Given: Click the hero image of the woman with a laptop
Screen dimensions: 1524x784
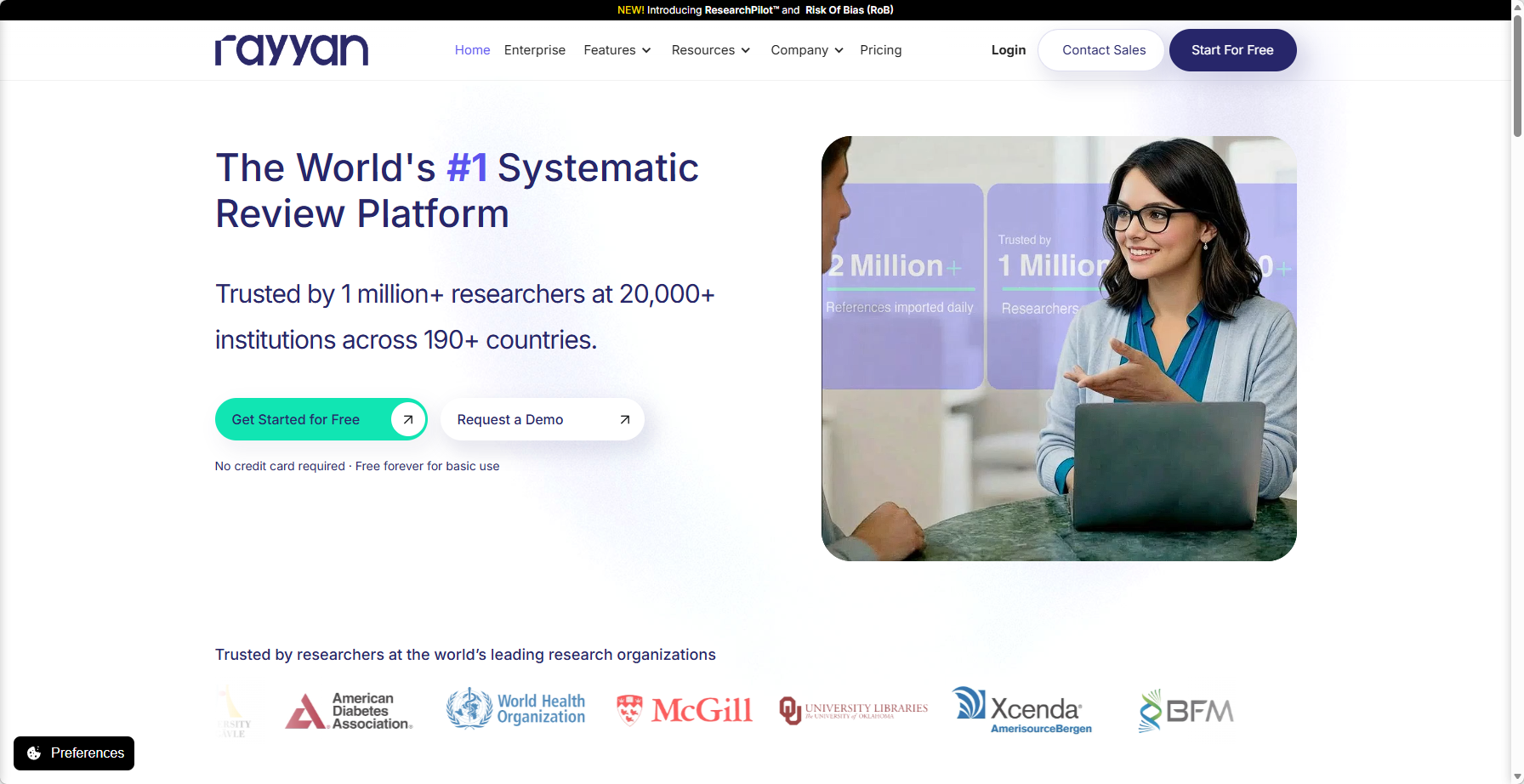Looking at the screenshot, I should pyautogui.click(x=1059, y=349).
